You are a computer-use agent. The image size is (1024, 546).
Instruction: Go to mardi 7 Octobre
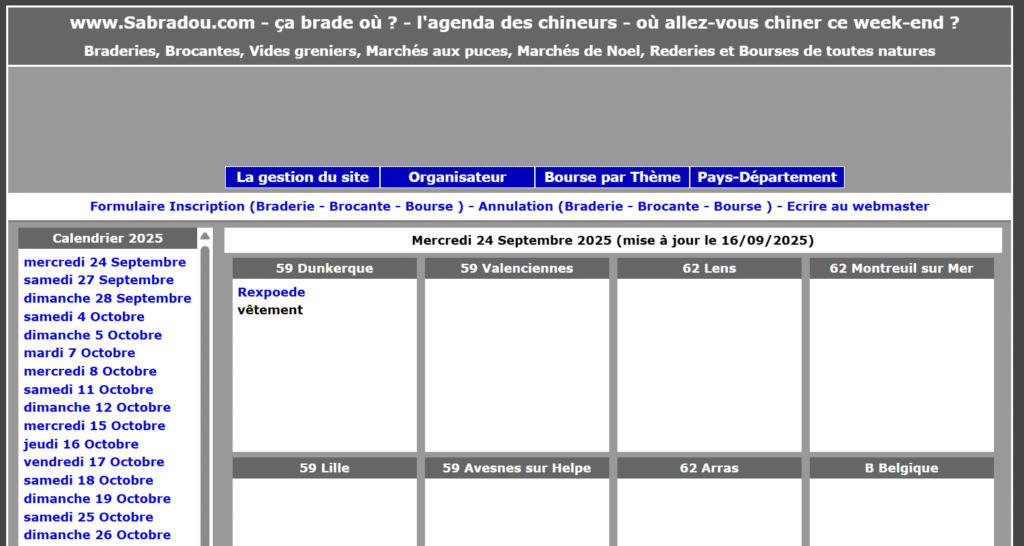(79, 353)
